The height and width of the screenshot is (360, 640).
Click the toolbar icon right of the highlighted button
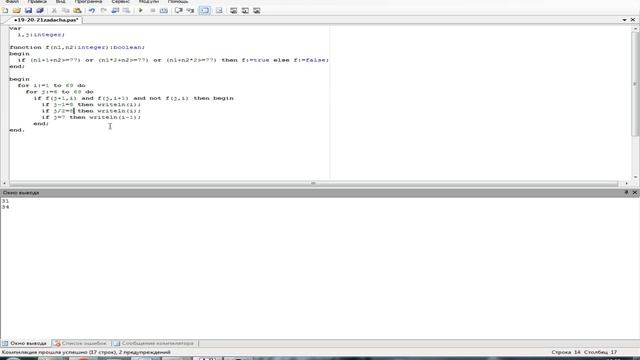click(x=219, y=11)
